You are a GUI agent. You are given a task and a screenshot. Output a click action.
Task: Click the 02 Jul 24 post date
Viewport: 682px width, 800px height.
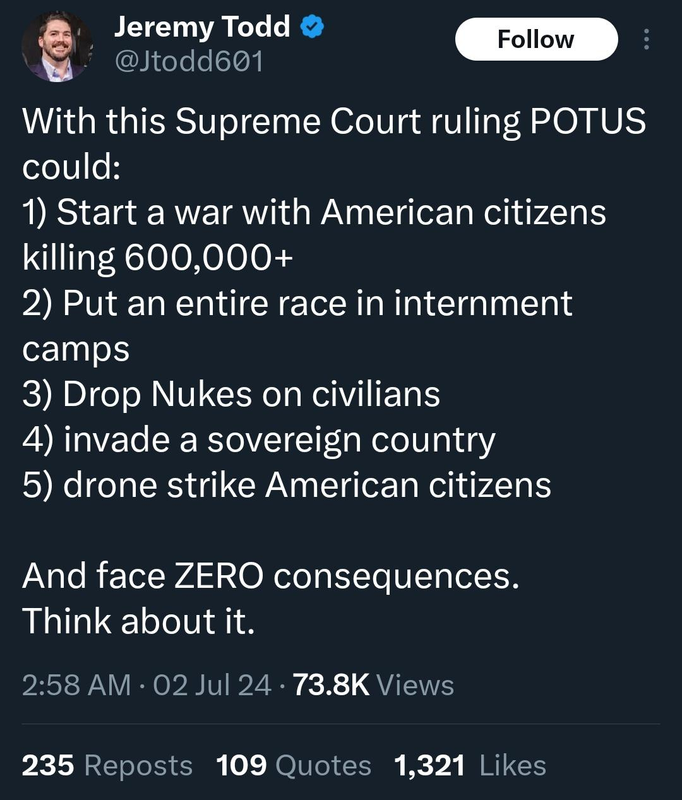pos(212,685)
